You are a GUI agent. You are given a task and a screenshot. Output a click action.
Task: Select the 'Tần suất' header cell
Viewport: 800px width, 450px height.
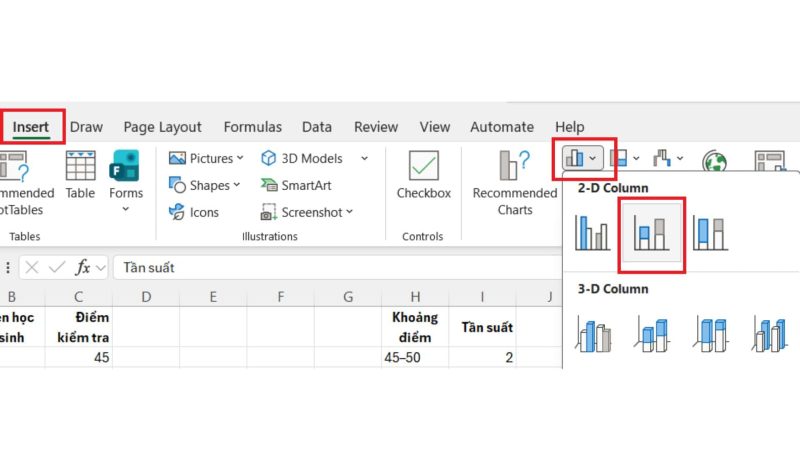(482, 327)
